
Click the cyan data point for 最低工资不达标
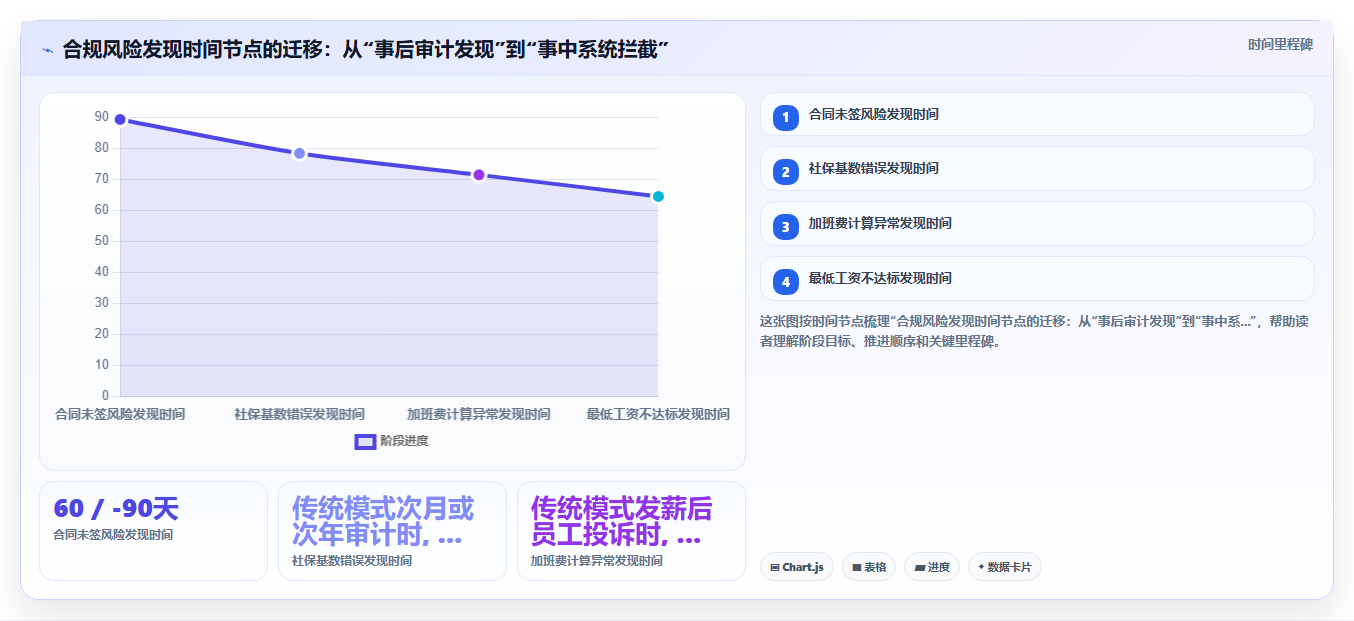pyautogui.click(x=658, y=197)
